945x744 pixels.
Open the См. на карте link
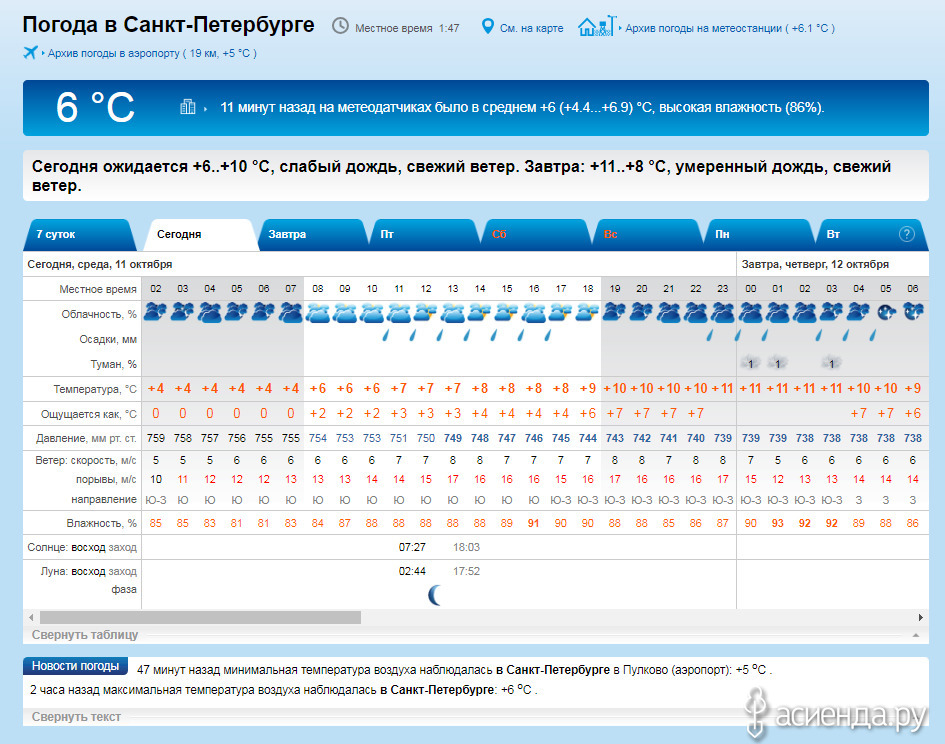click(532, 28)
